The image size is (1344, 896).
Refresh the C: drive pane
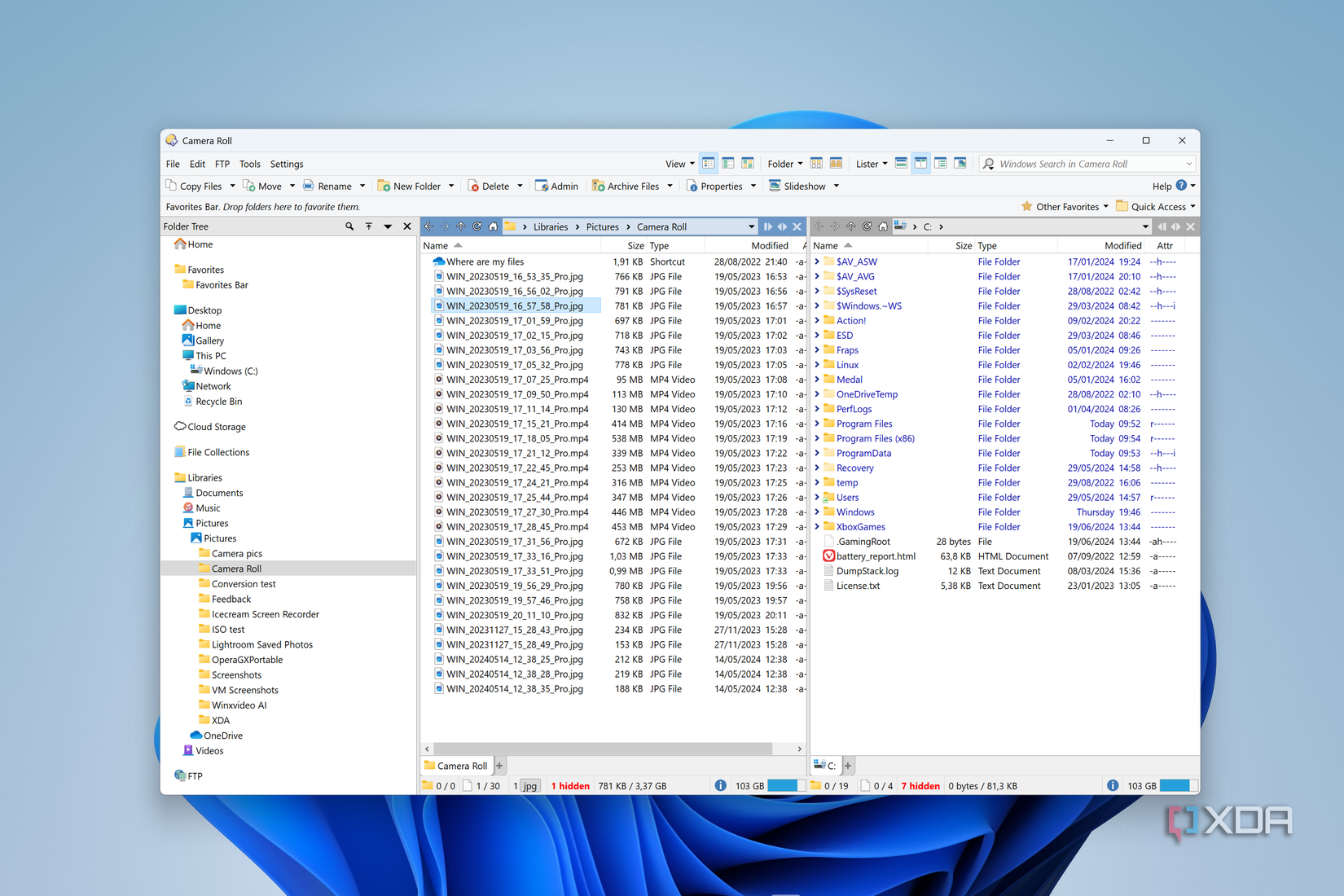(867, 226)
